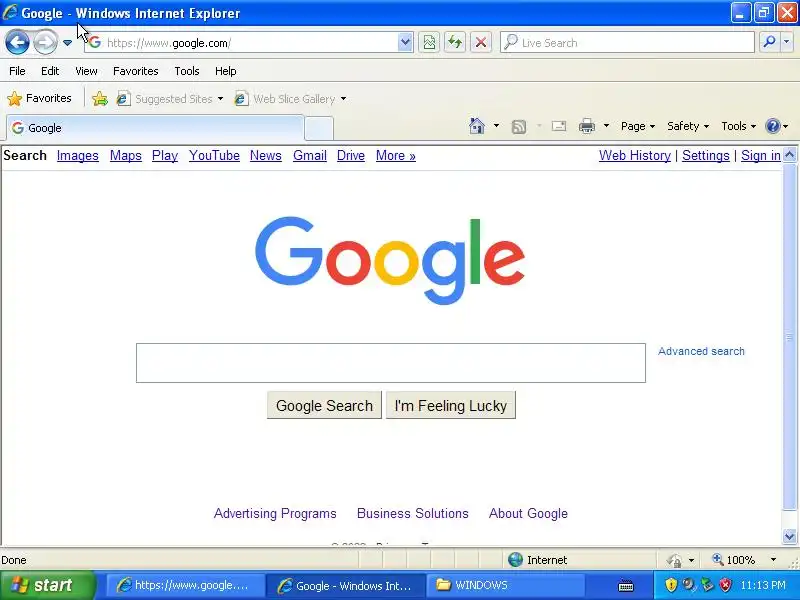Open the recent pages dropdown arrow
The image size is (800, 600).
coord(67,43)
